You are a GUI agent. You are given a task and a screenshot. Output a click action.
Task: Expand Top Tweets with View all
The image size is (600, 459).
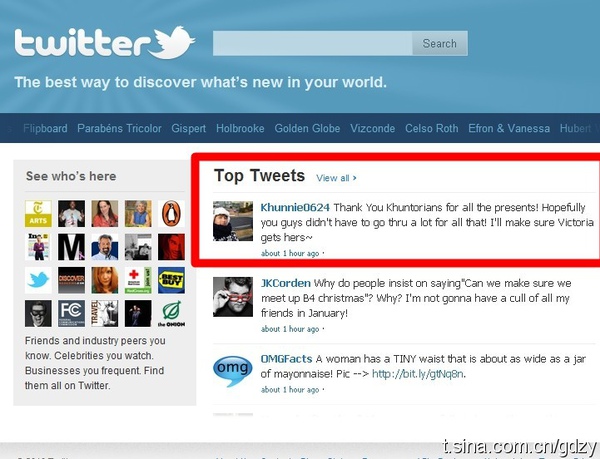[336, 178]
